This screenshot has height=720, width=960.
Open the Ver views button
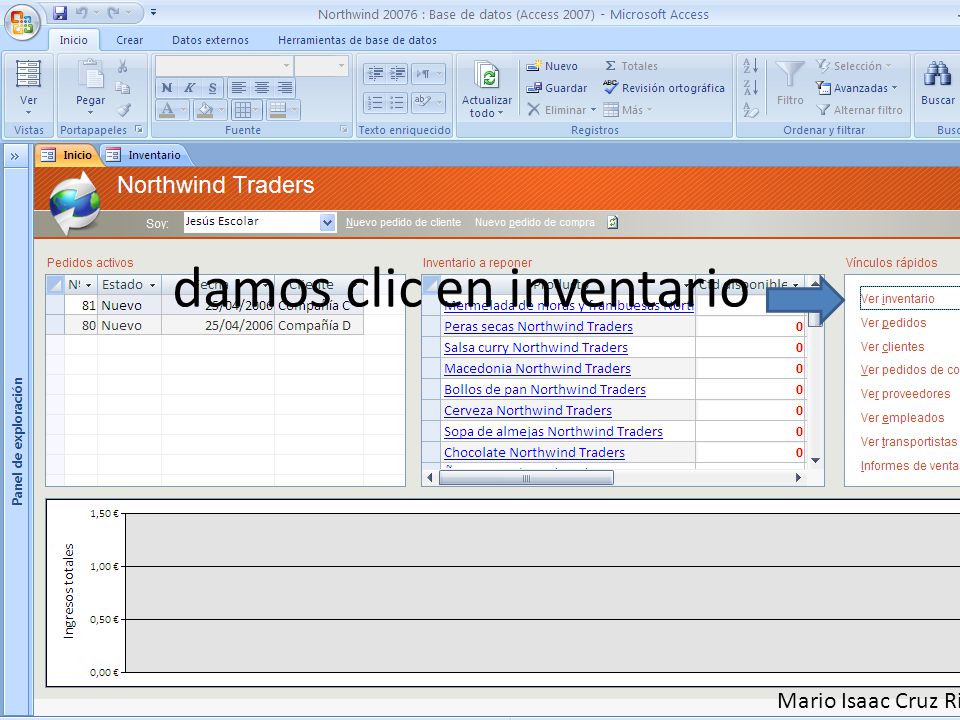point(28,89)
